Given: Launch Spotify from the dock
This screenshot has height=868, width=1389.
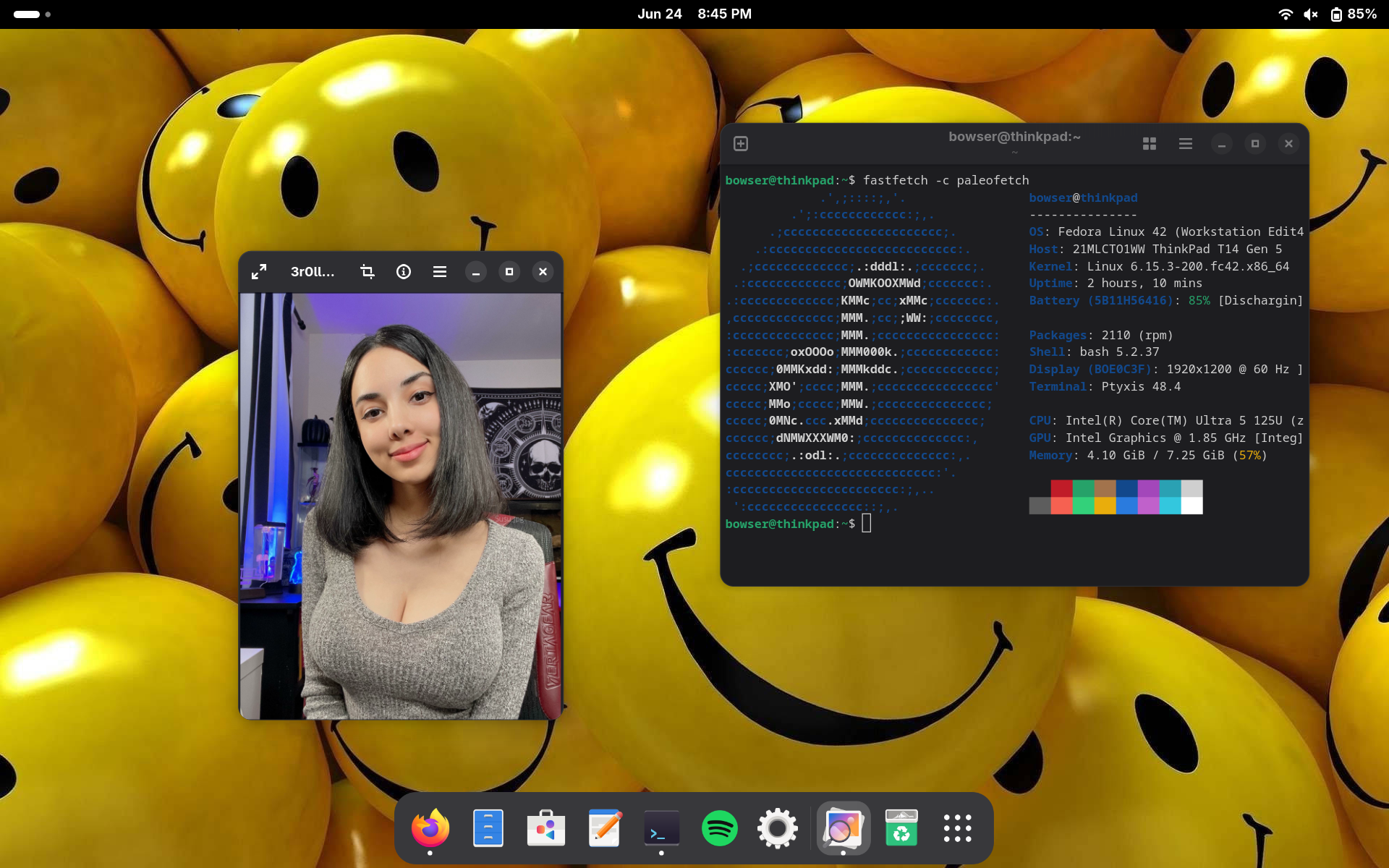Looking at the screenshot, I should click(720, 828).
